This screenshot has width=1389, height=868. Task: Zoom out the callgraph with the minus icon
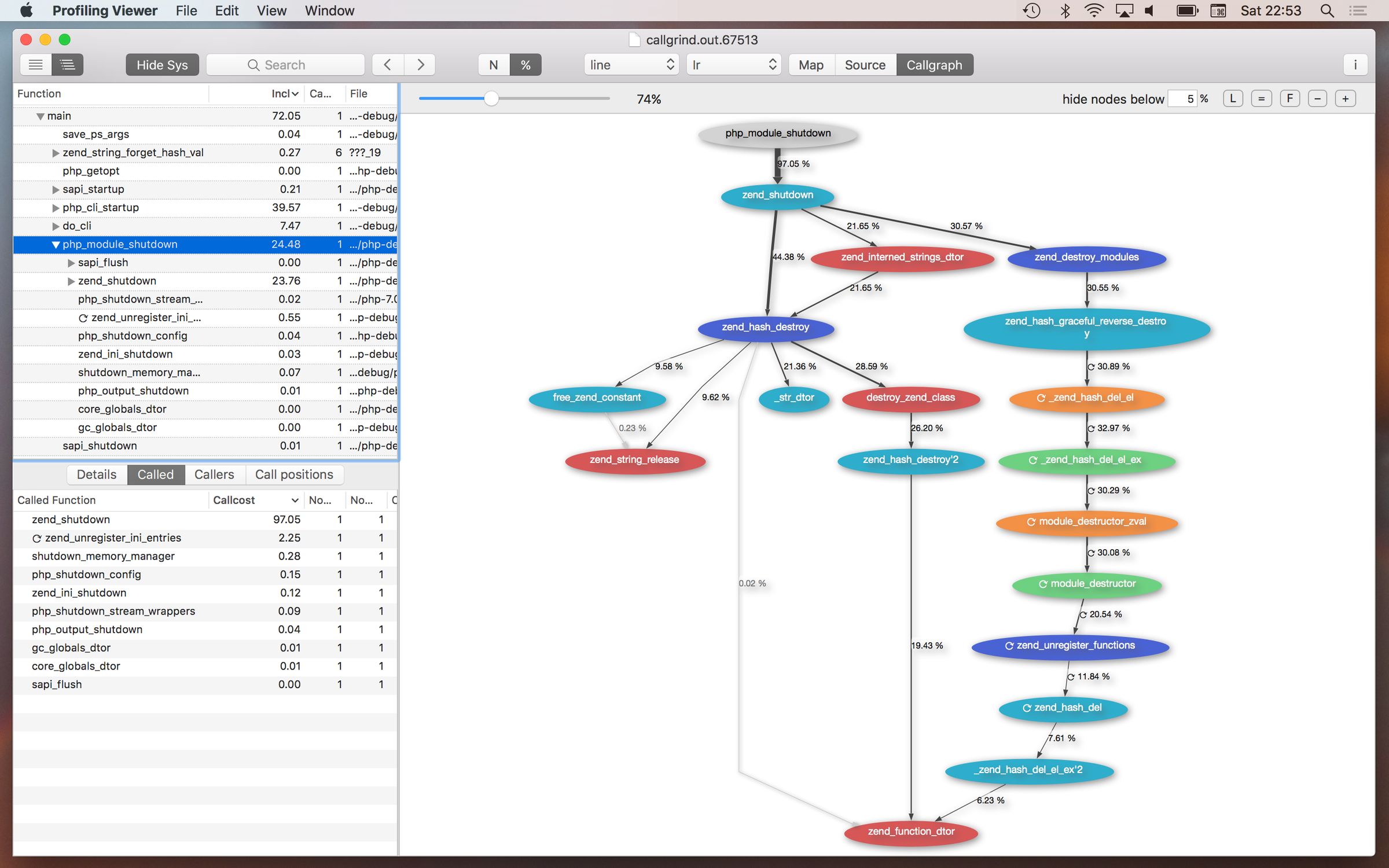coord(1318,98)
